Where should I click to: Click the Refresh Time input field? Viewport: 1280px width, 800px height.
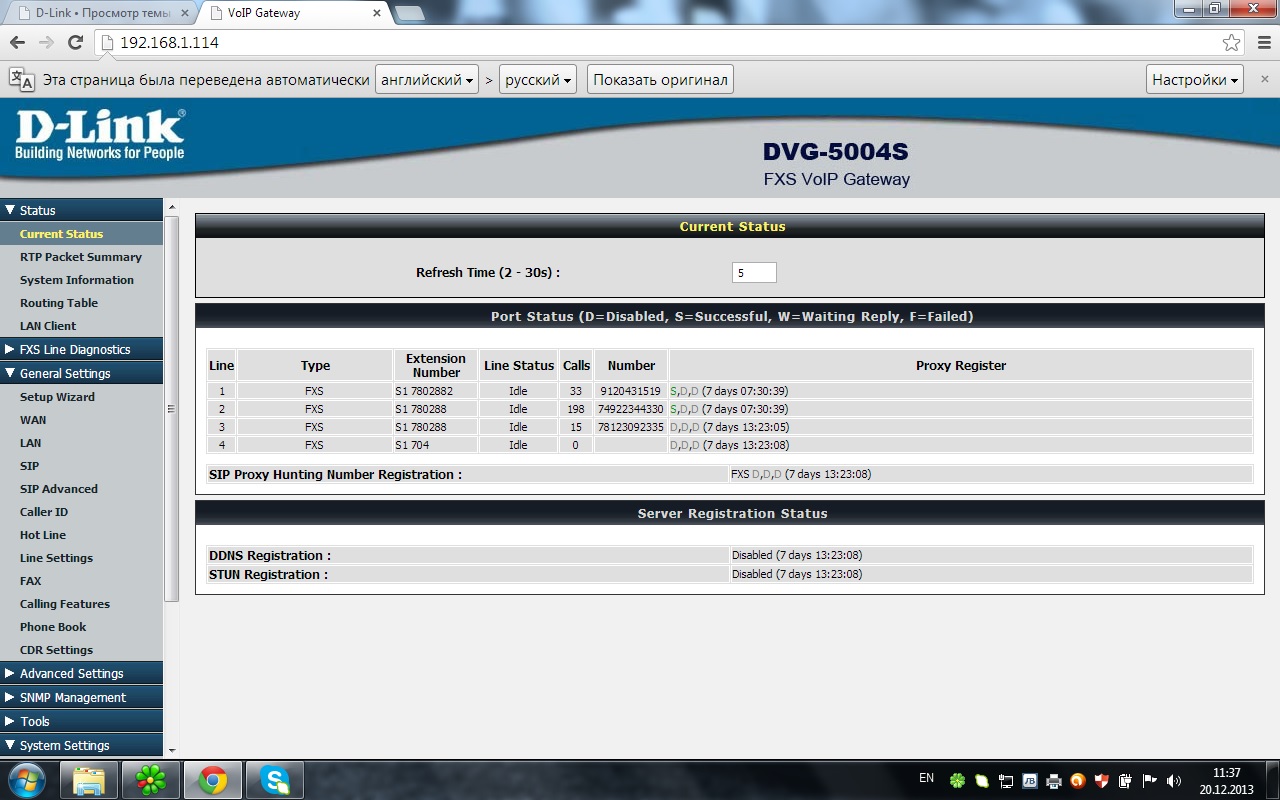click(x=754, y=273)
